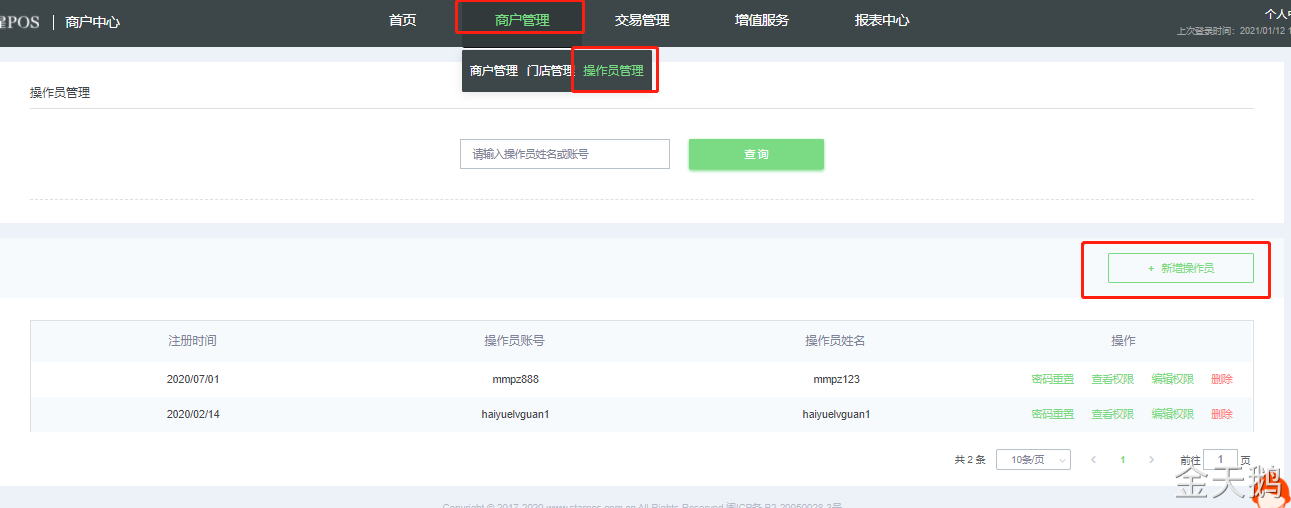Open the 首页 navigation item
Screen dimensions: 1291x508
click(x=402, y=20)
